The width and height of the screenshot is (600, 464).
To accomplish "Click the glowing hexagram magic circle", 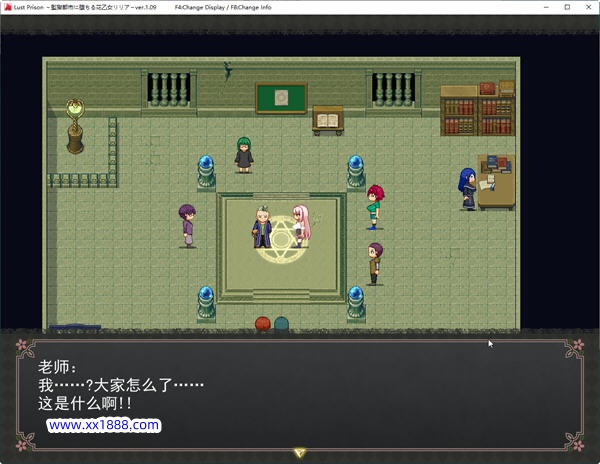I will point(282,240).
